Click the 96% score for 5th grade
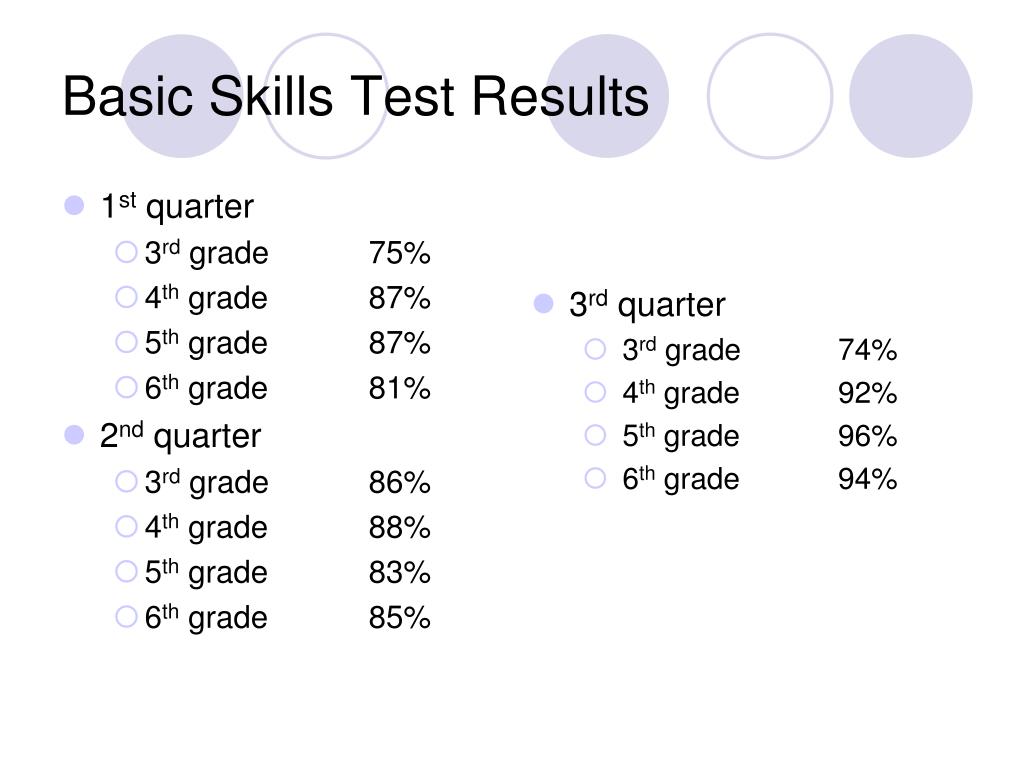 tap(868, 436)
